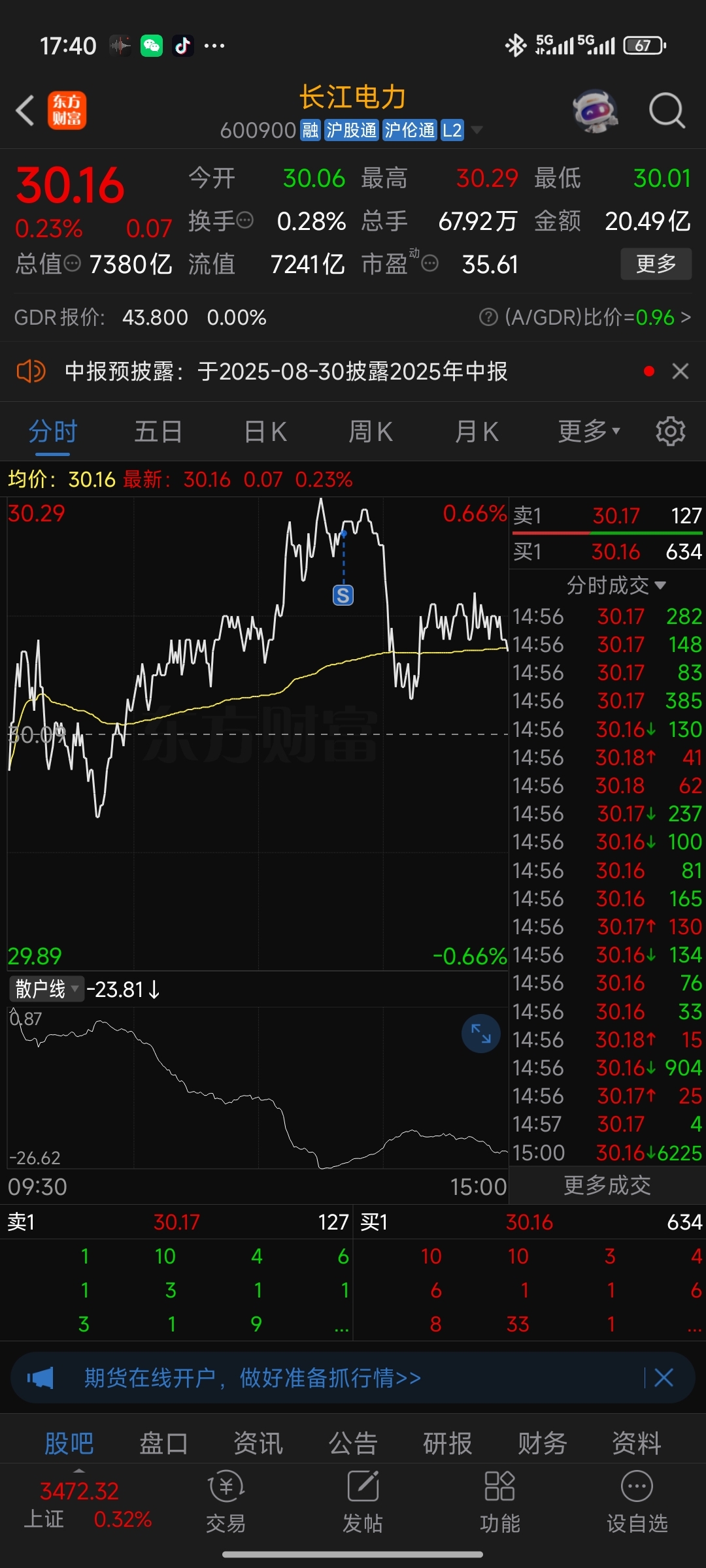Expand the 更多 chart period dropdown
Image resolution: width=706 pixels, height=1568 pixels.
[x=589, y=432]
